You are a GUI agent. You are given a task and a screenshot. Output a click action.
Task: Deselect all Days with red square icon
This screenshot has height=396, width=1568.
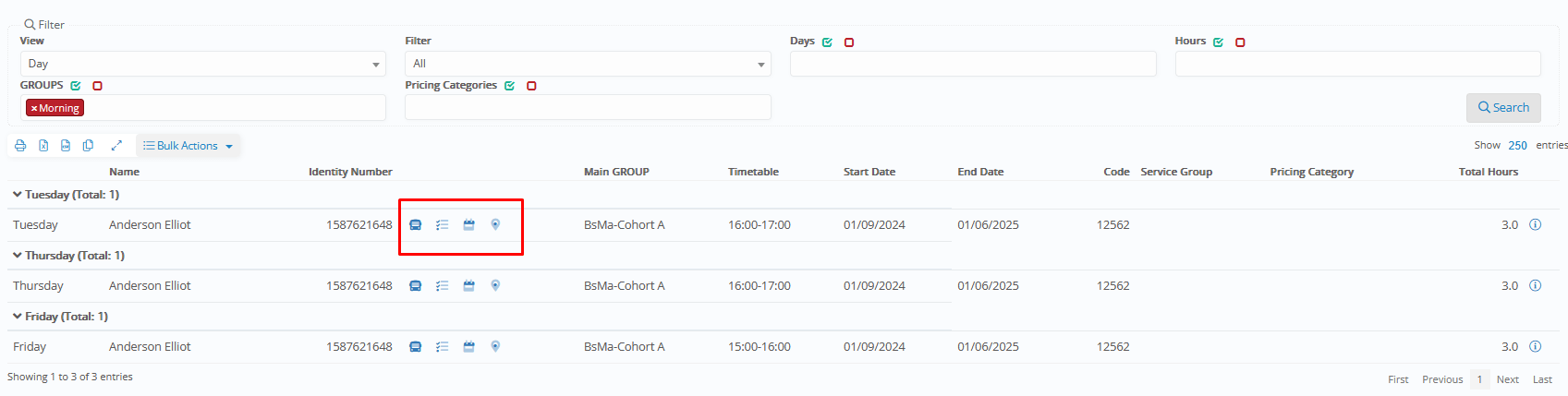pyautogui.click(x=849, y=42)
